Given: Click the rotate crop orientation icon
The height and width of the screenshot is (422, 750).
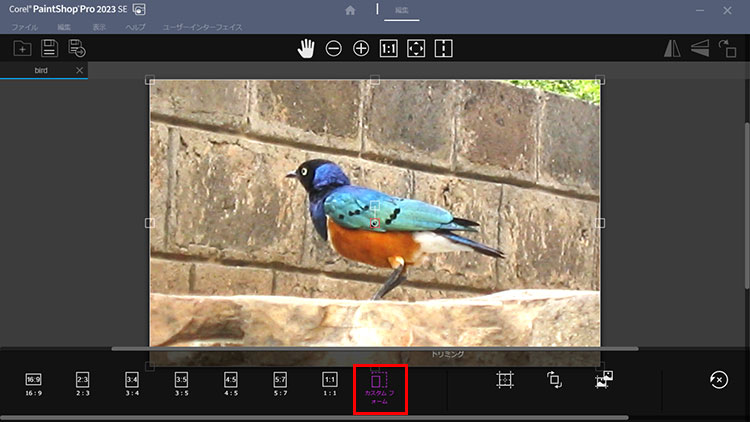Looking at the screenshot, I should 554,379.
